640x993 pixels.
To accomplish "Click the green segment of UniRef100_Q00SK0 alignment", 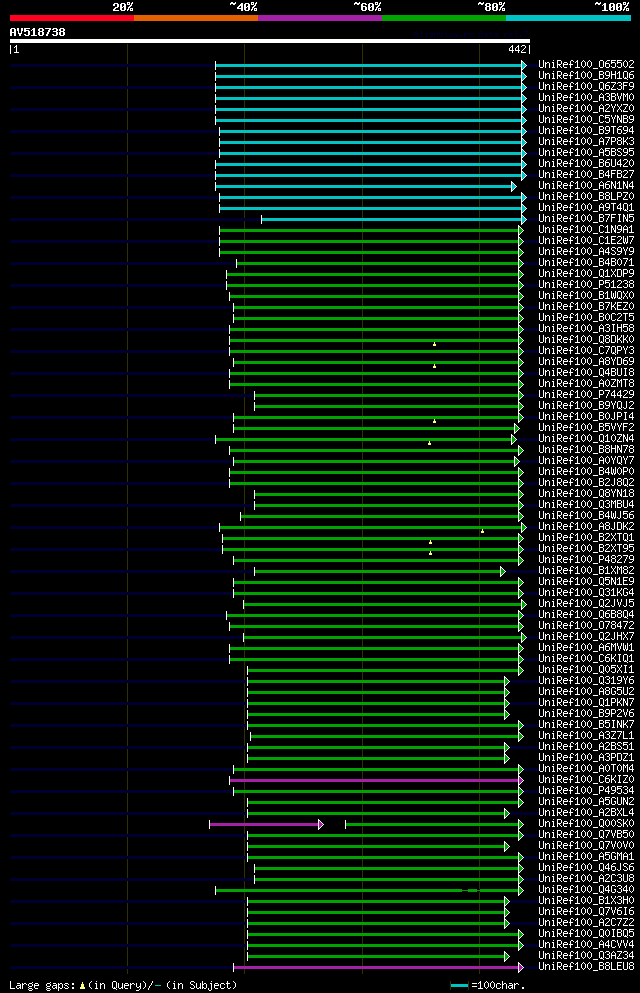I will (x=434, y=825).
